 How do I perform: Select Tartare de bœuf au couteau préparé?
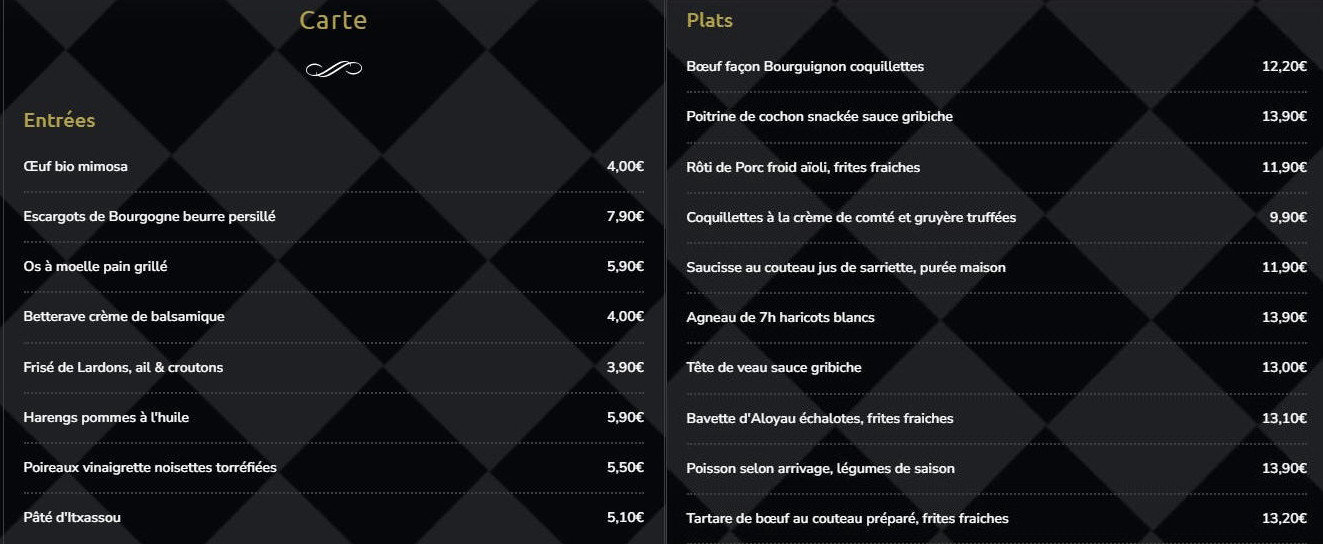tap(847, 518)
